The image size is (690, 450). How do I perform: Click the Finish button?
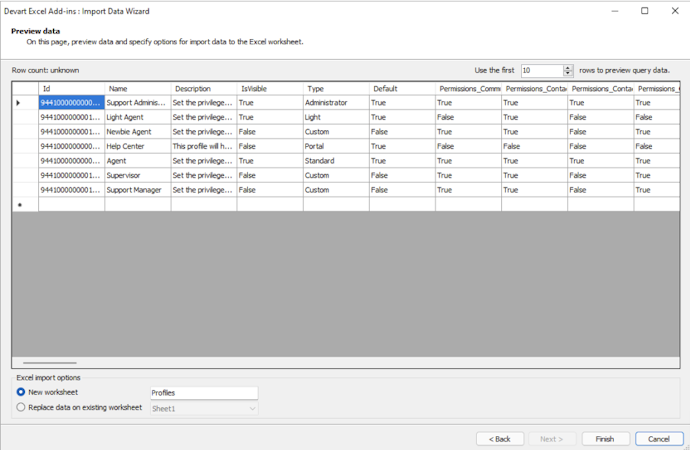pyautogui.click(x=605, y=439)
